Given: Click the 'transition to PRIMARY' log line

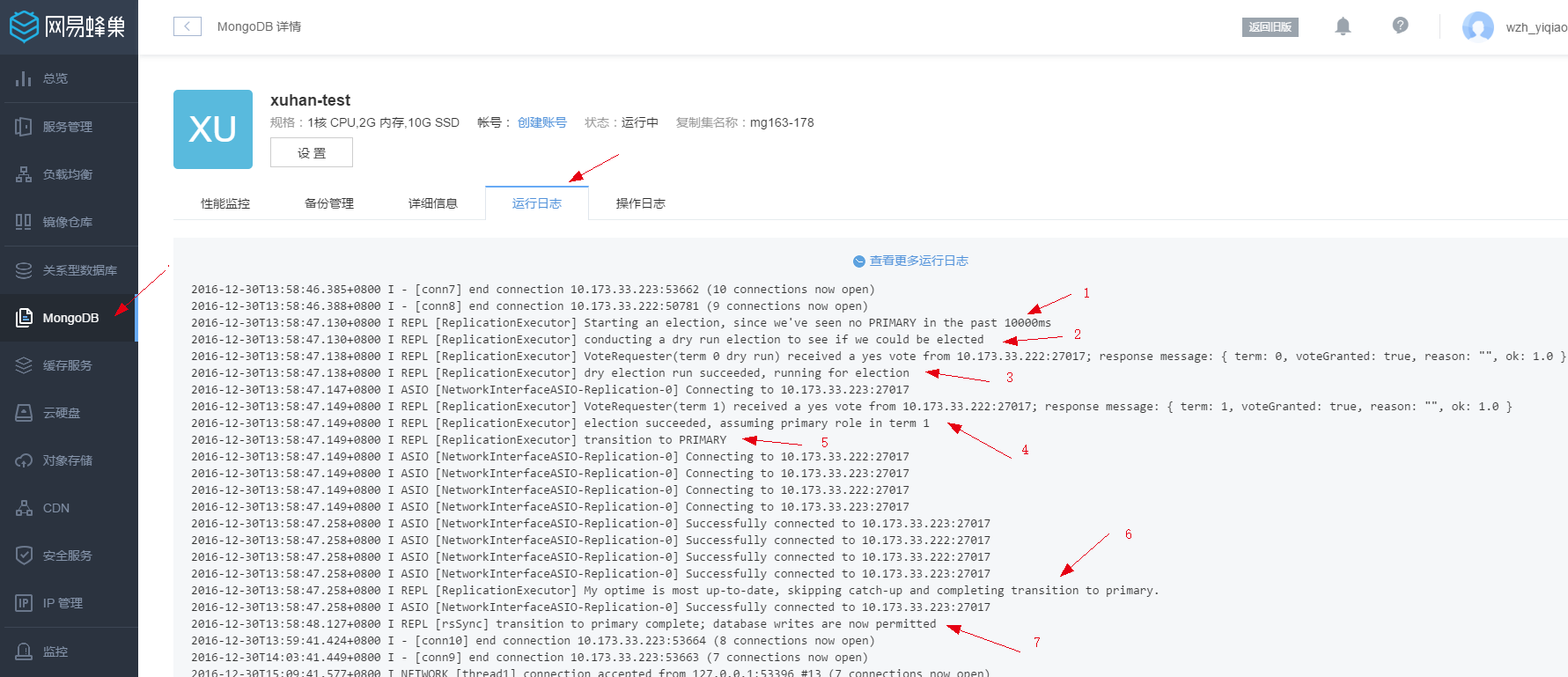Looking at the screenshot, I should (x=459, y=440).
